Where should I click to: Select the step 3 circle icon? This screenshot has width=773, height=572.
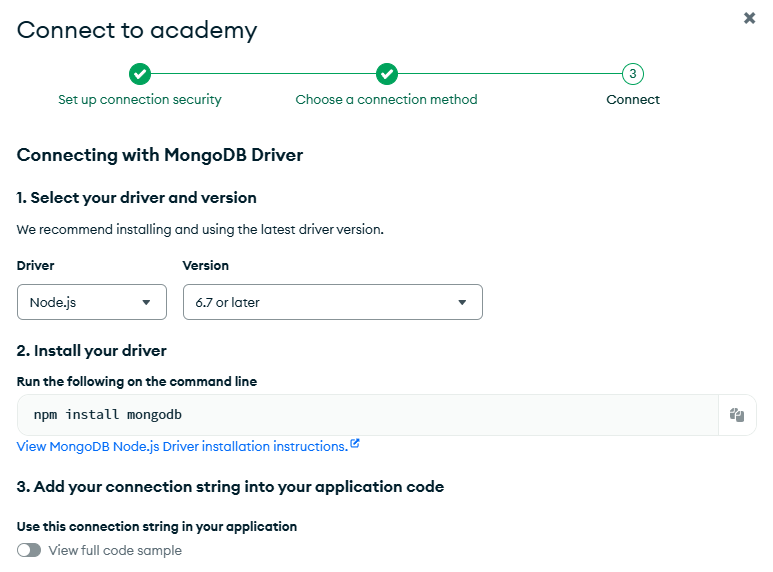pos(632,74)
